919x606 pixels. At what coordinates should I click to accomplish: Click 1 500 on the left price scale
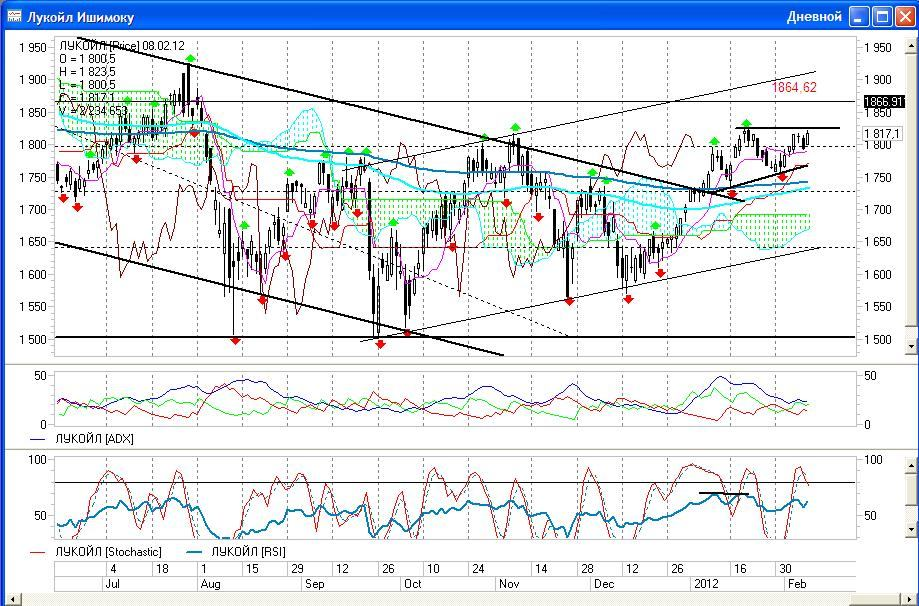click(x=33, y=339)
